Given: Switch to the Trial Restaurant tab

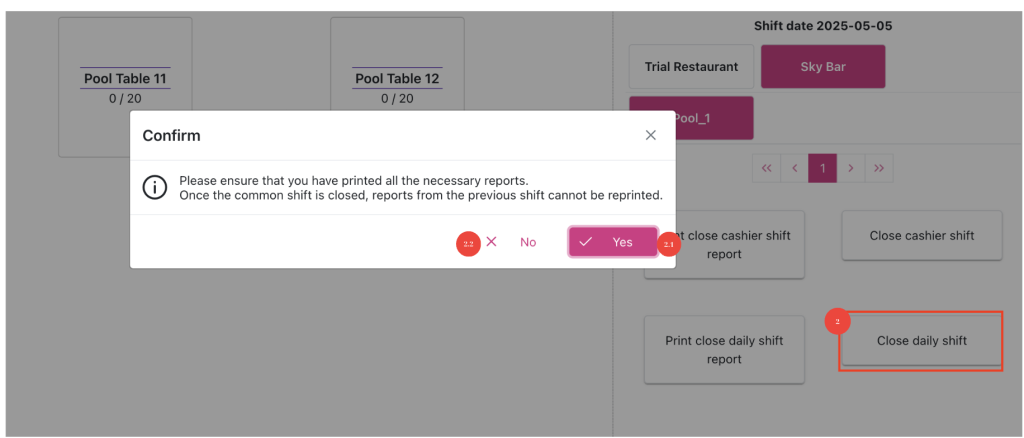Looking at the screenshot, I should point(691,67).
